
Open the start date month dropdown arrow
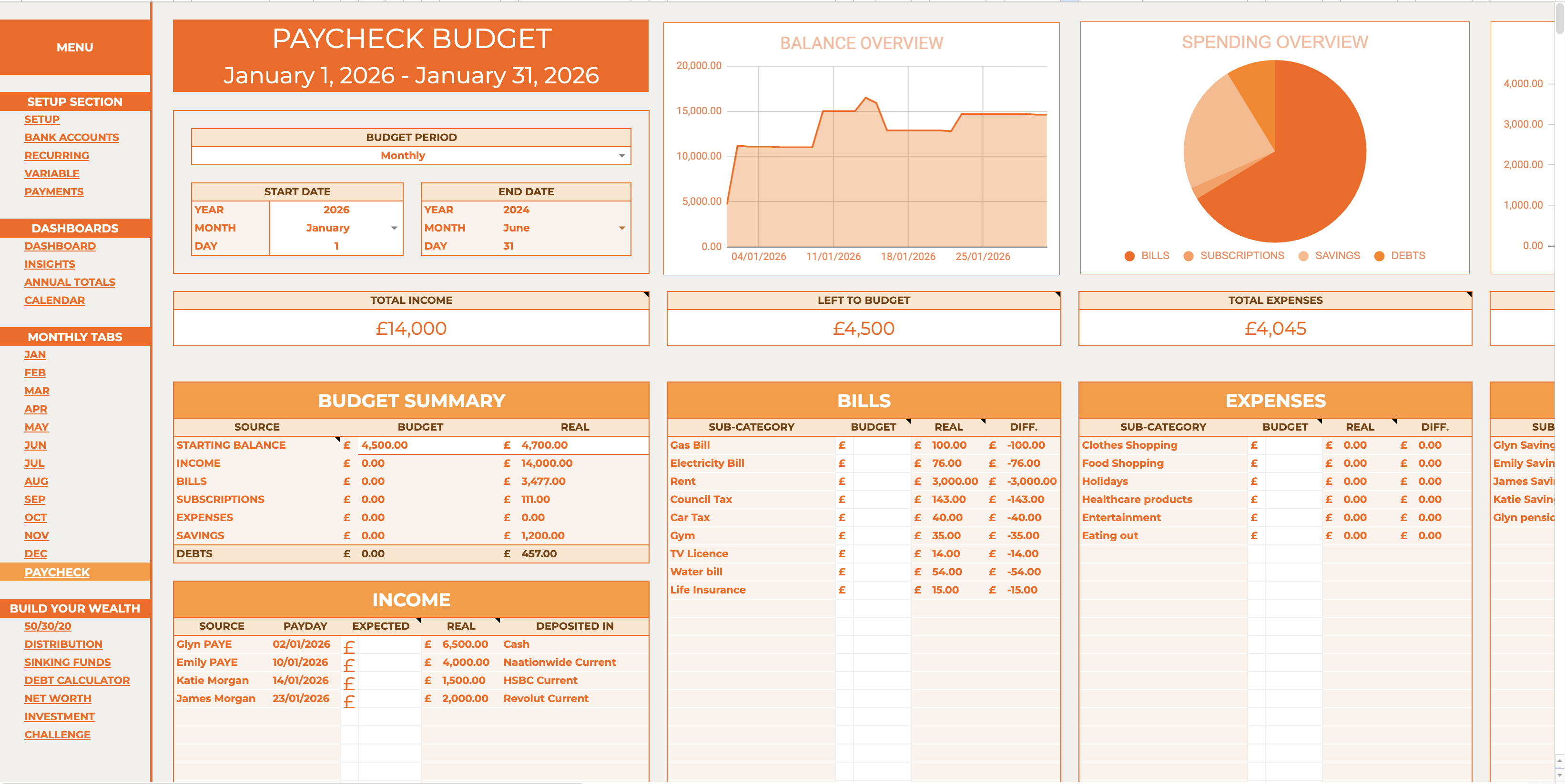click(394, 228)
